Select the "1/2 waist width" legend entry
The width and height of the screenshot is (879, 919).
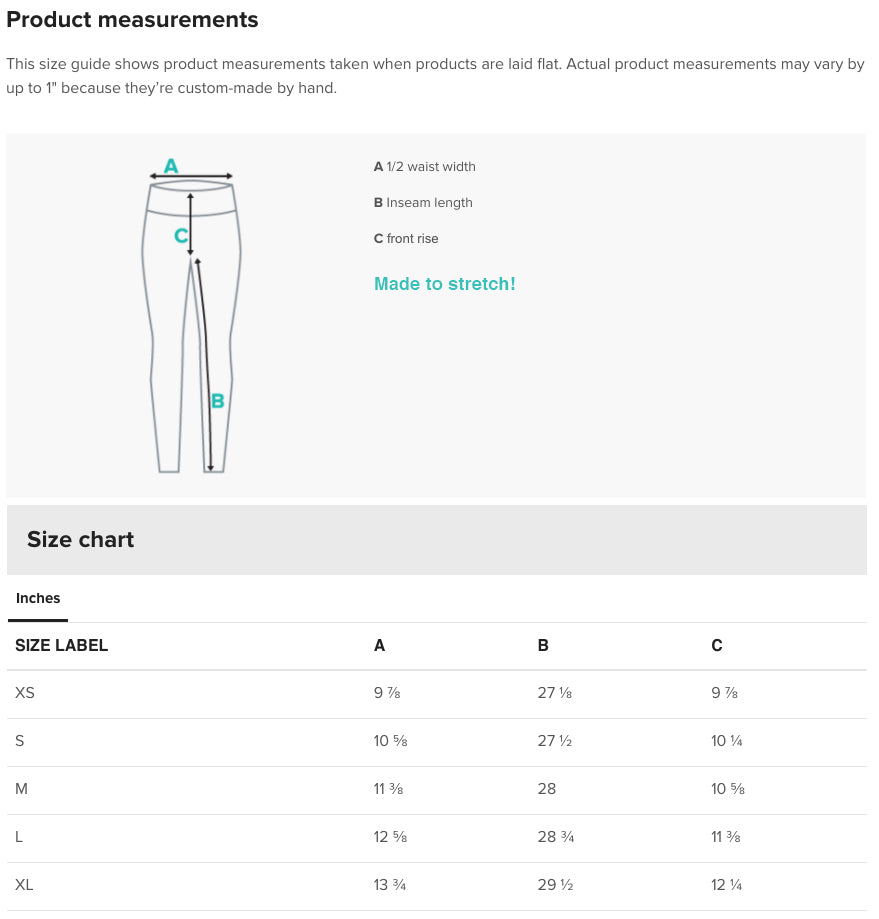tap(425, 167)
